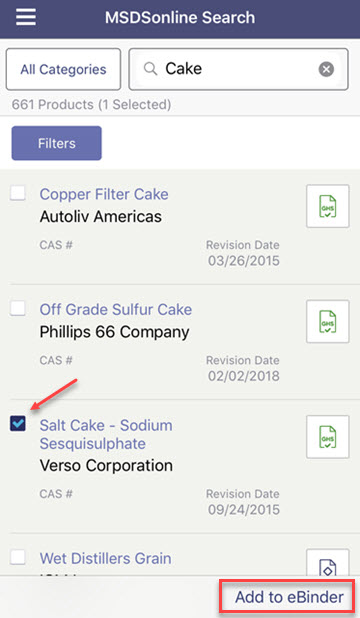Open GHS document for Salt Cake
This screenshot has height=618, width=360.
pos(328,437)
